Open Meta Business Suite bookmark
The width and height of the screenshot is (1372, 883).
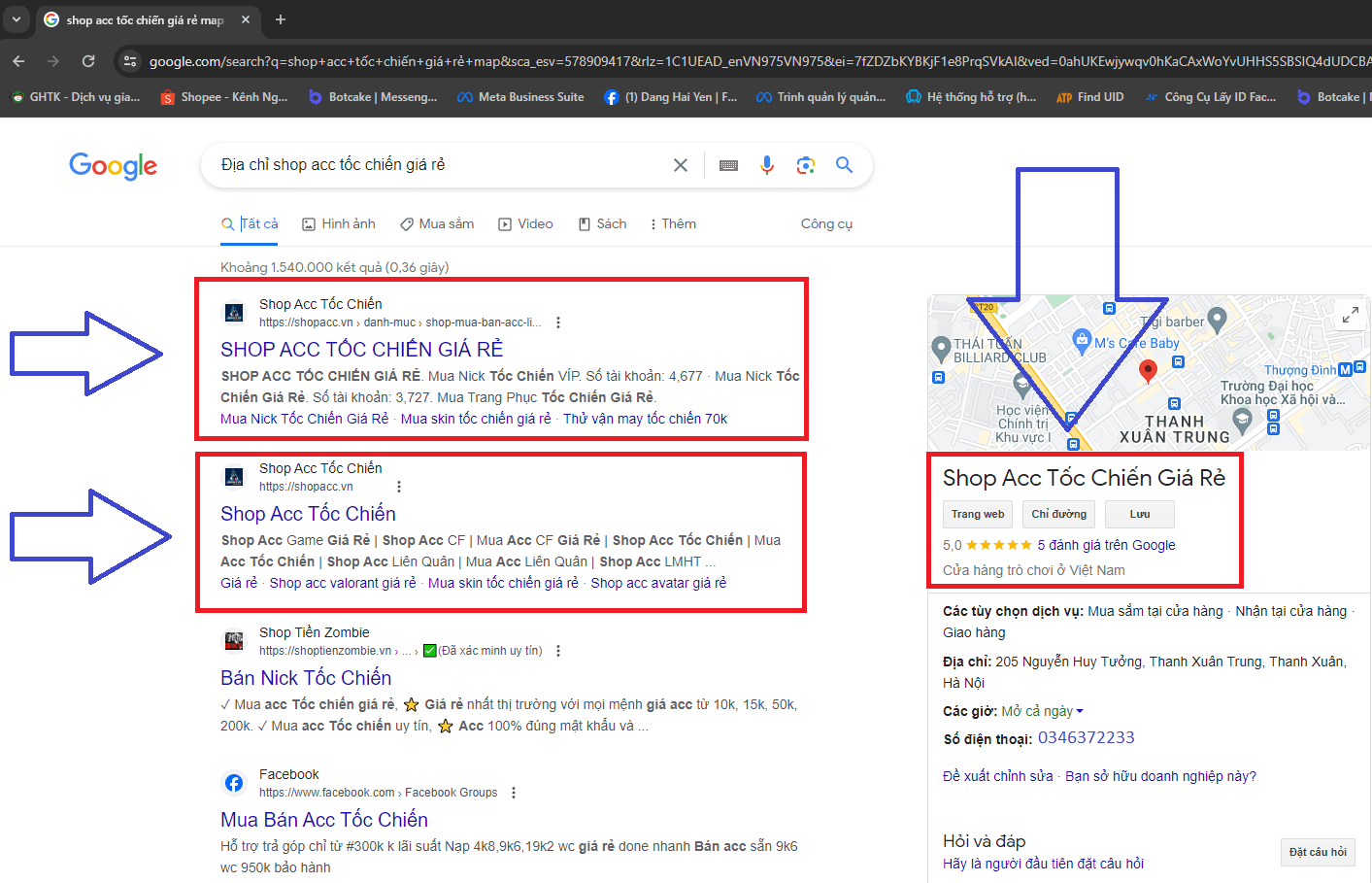pyautogui.click(x=521, y=97)
